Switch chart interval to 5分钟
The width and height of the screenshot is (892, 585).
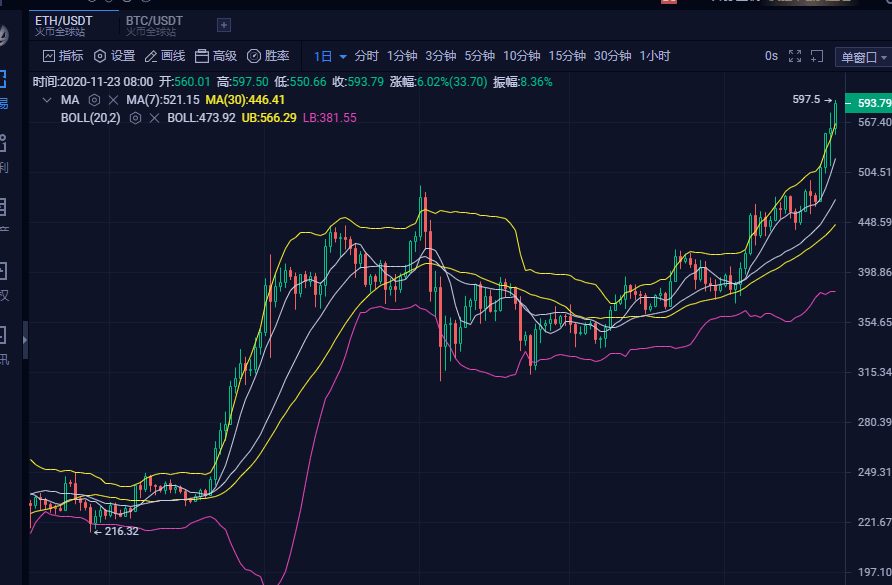pyautogui.click(x=480, y=56)
